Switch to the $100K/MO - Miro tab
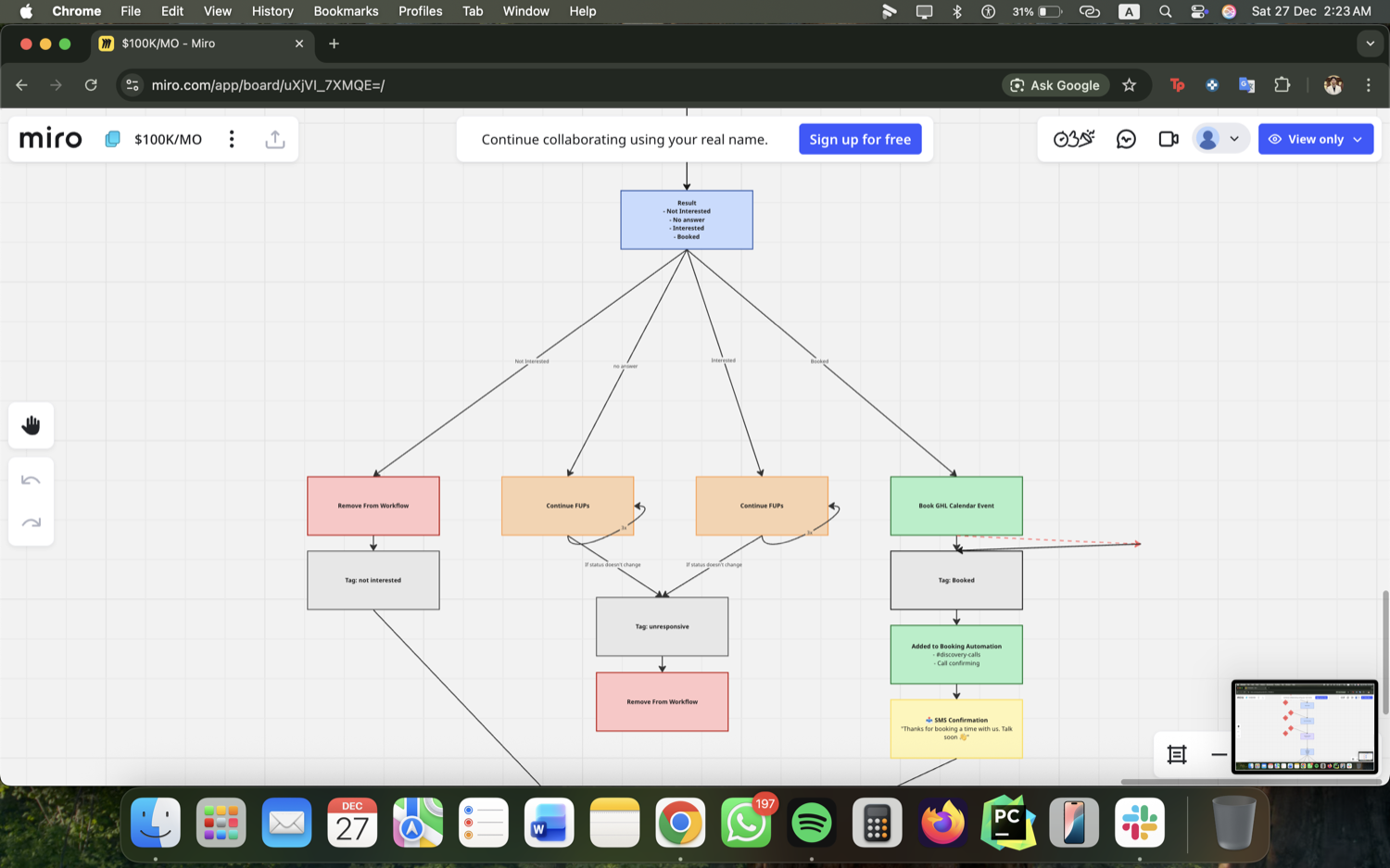 pos(202,44)
